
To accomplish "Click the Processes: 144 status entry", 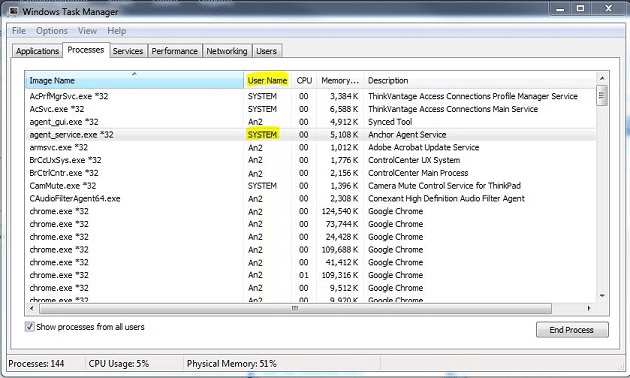I will click(36, 364).
